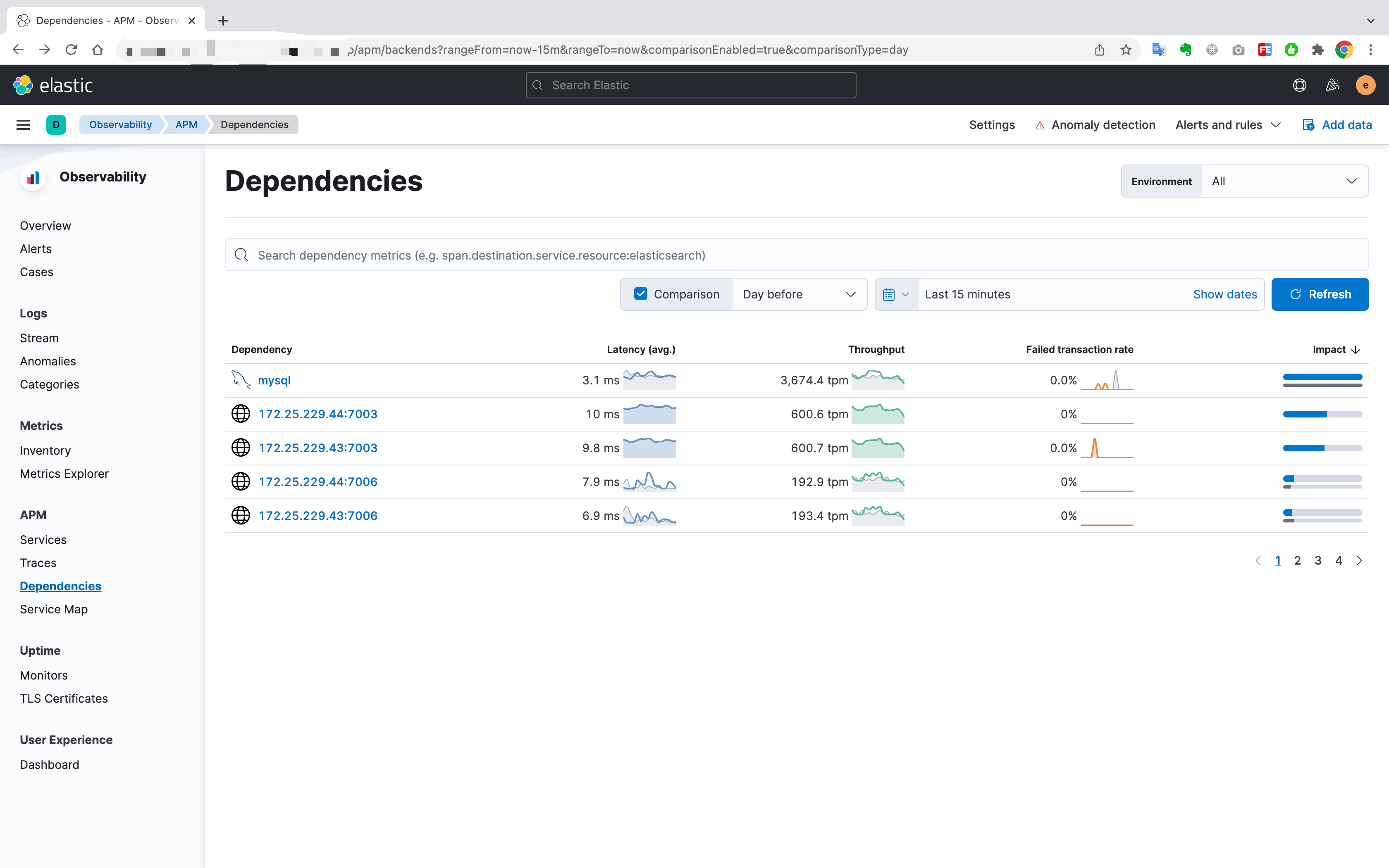The image size is (1389, 868).
Task: Go to Service Map in sidebar
Action: click(x=54, y=609)
